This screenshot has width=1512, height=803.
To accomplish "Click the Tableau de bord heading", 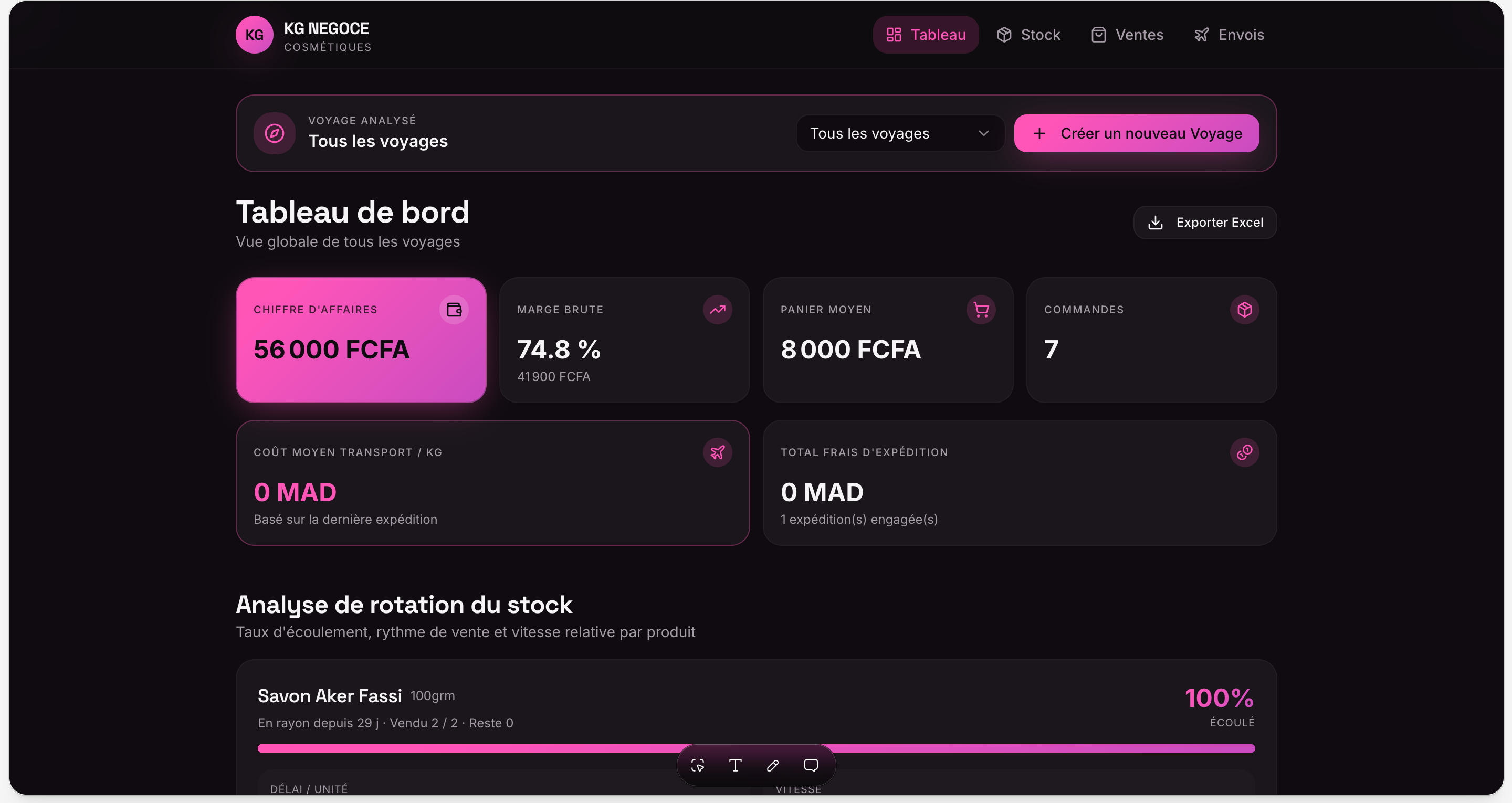I will 353,212.
